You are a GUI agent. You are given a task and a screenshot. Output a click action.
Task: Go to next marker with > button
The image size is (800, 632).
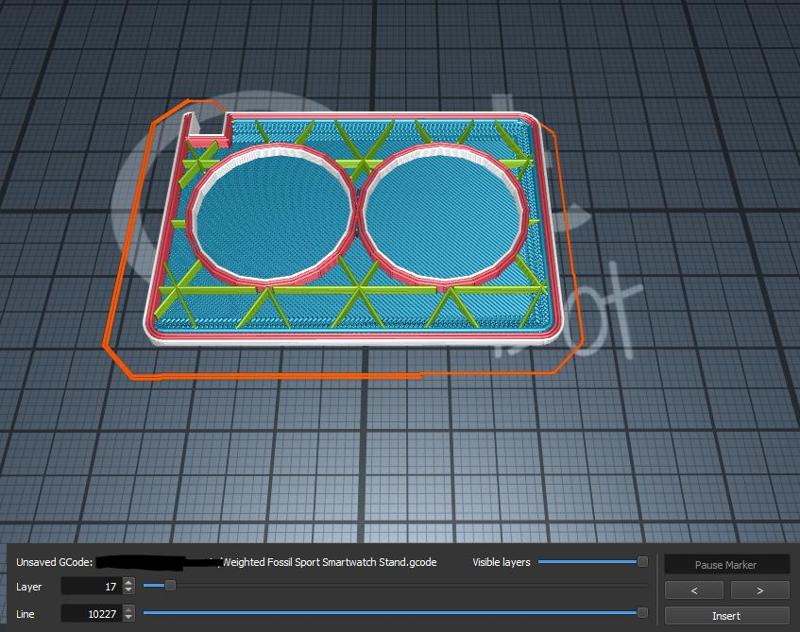coord(760,590)
